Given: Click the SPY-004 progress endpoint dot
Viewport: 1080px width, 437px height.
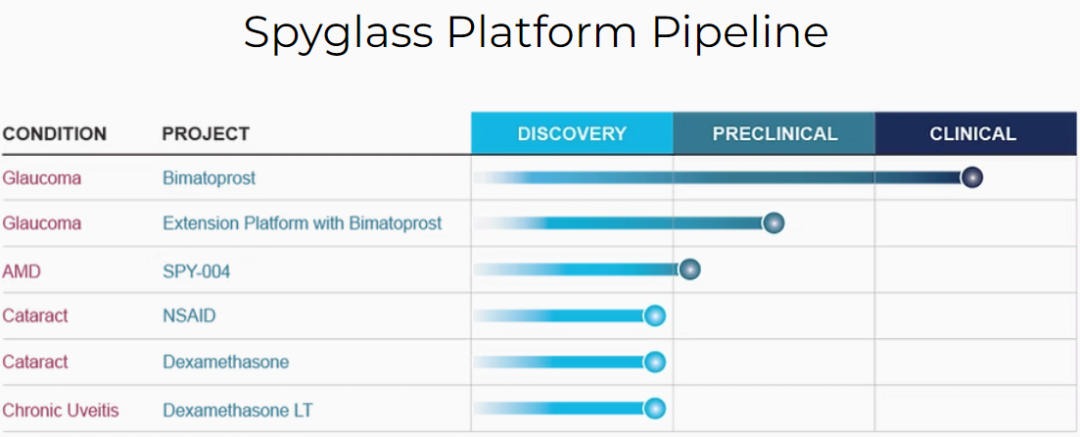Looking at the screenshot, I should [689, 270].
